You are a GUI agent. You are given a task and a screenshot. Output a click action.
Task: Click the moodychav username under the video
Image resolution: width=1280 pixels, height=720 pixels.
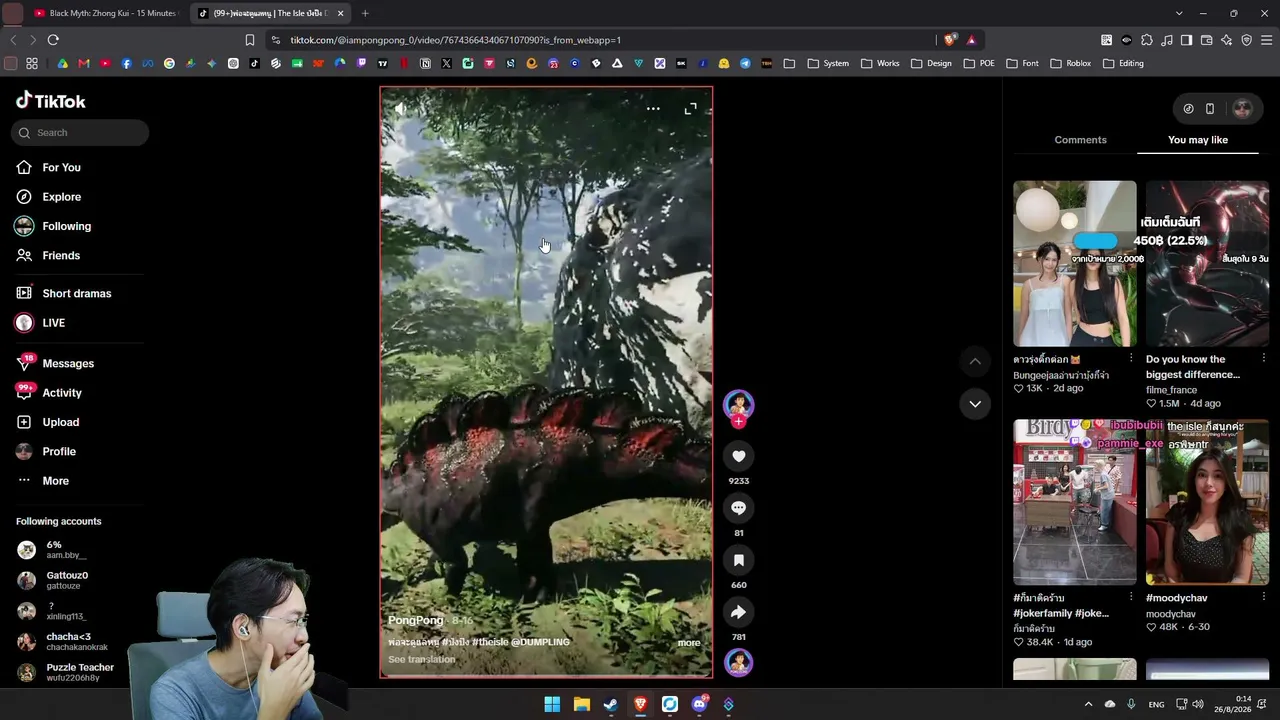tap(1171, 614)
